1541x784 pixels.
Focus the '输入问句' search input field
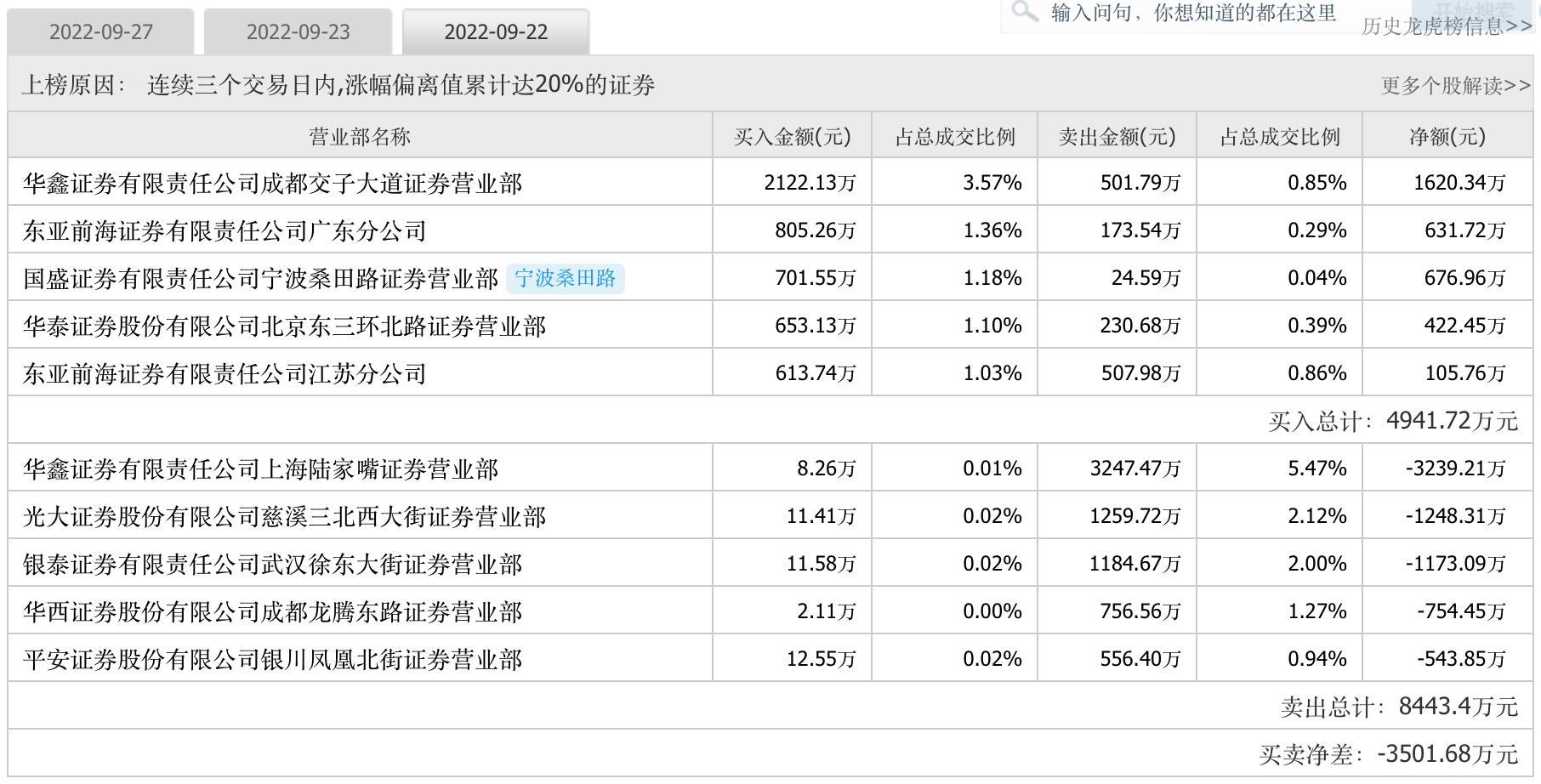pos(1192,14)
